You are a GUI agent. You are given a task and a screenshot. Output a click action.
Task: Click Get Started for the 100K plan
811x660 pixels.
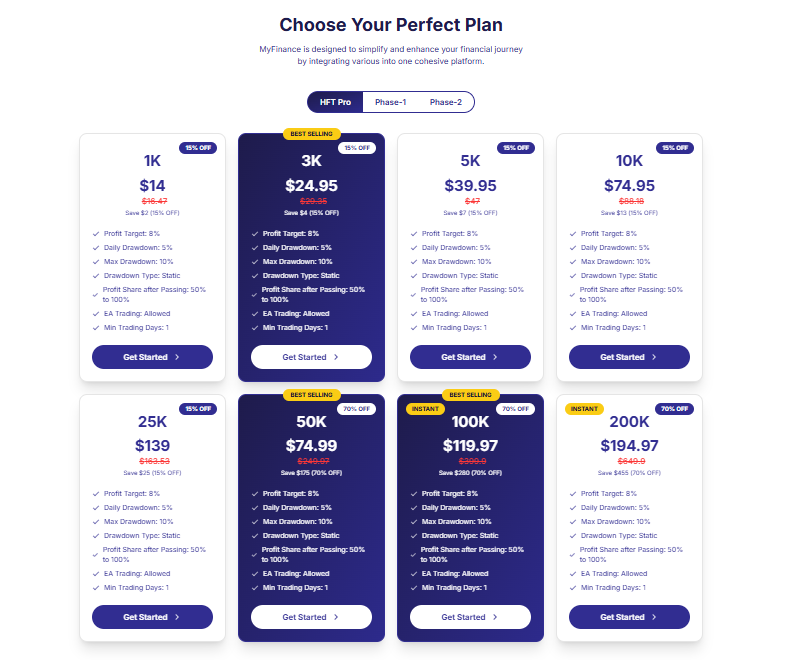(470, 617)
